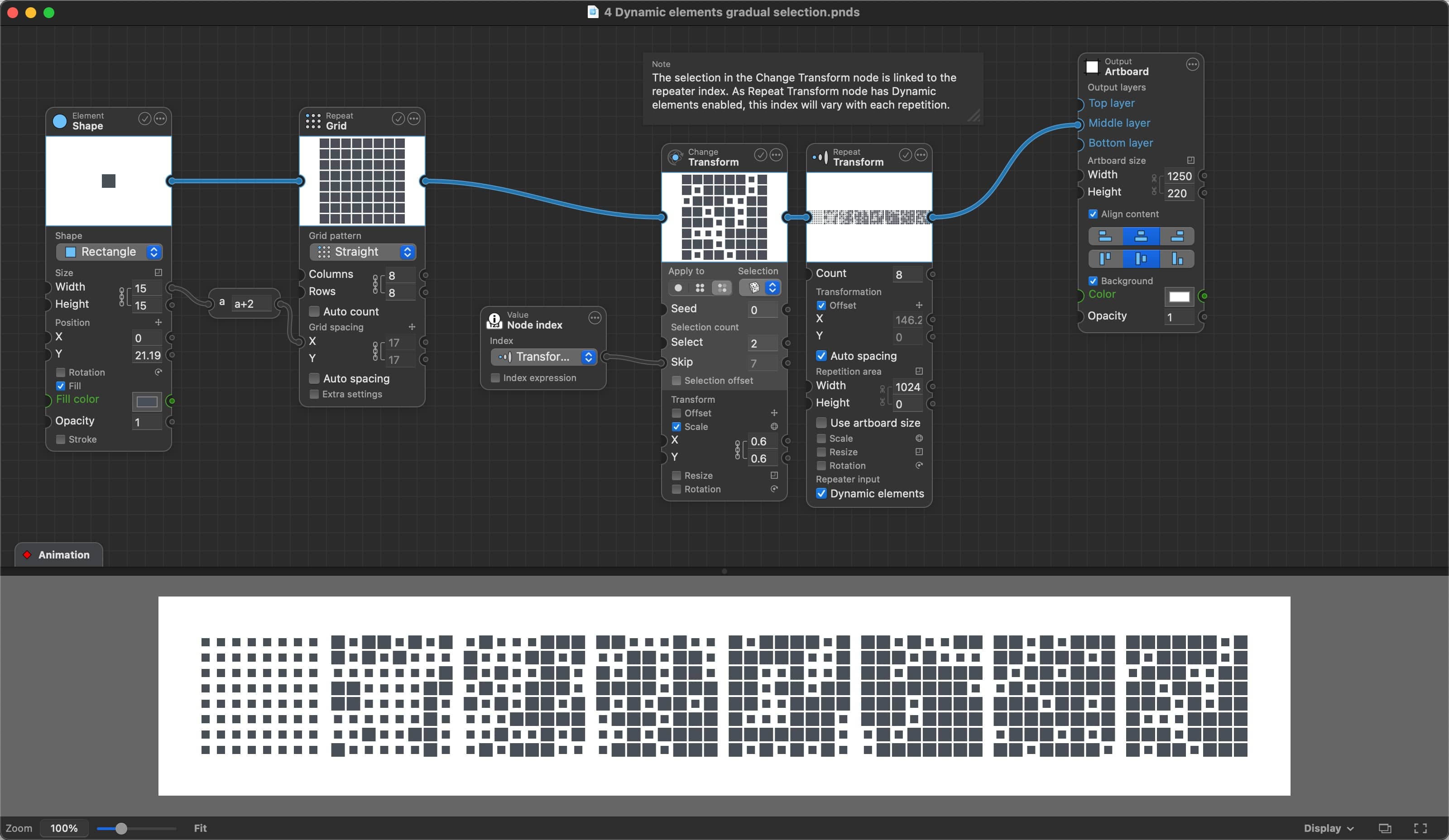The image size is (1449, 840).
Task: Click the Grid node checkmark icon
Action: click(x=398, y=119)
